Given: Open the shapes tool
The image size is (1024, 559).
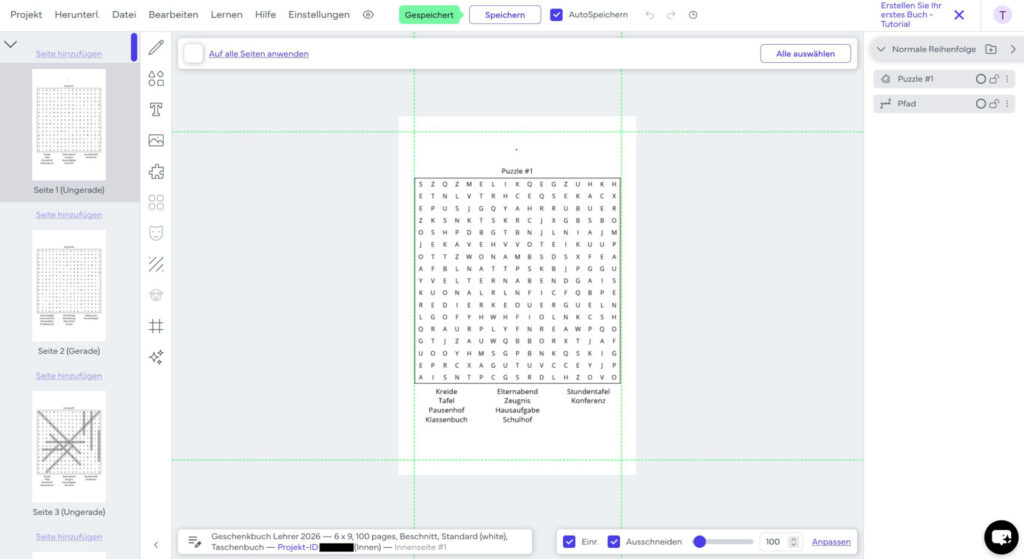Looking at the screenshot, I should point(156,78).
